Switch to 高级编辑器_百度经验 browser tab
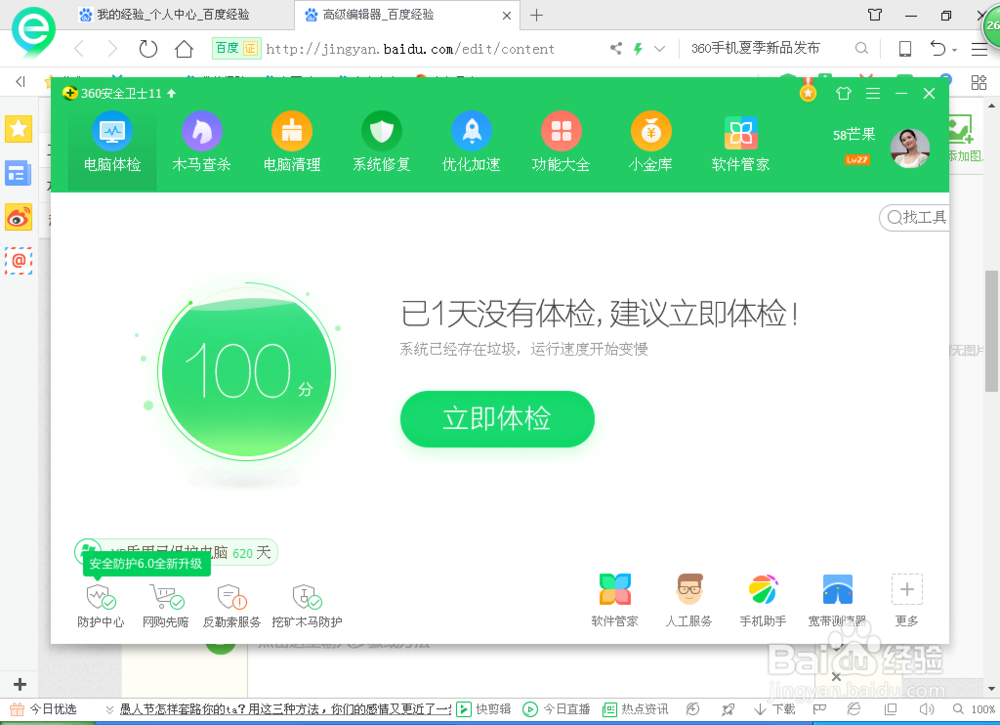This screenshot has height=725, width=1000. pyautogui.click(x=408, y=15)
